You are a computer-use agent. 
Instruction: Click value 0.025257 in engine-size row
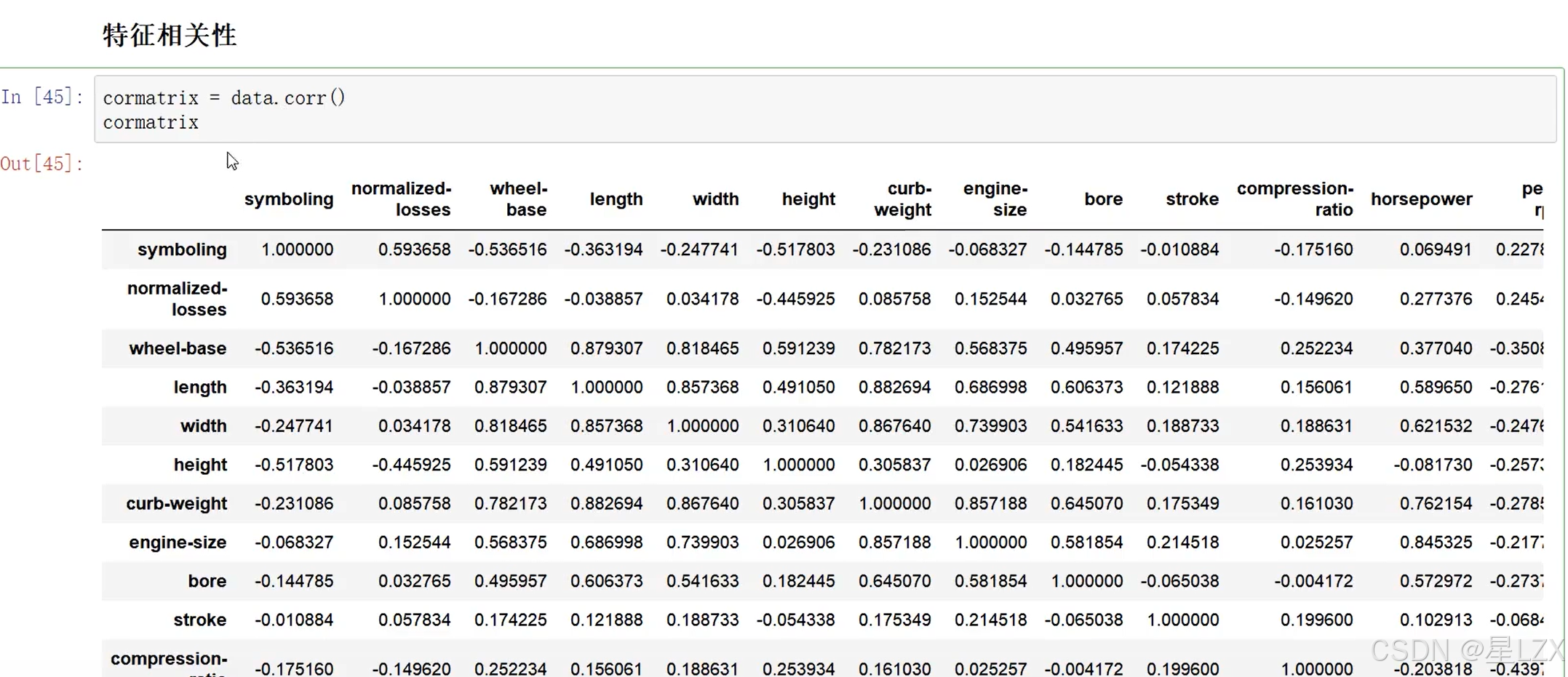pos(1316,542)
